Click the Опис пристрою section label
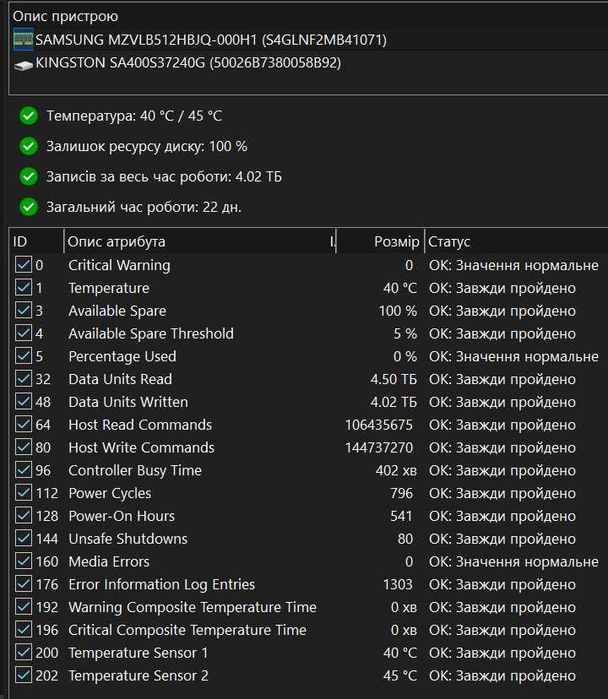The width and height of the screenshot is (608, 699). [65, 16]
